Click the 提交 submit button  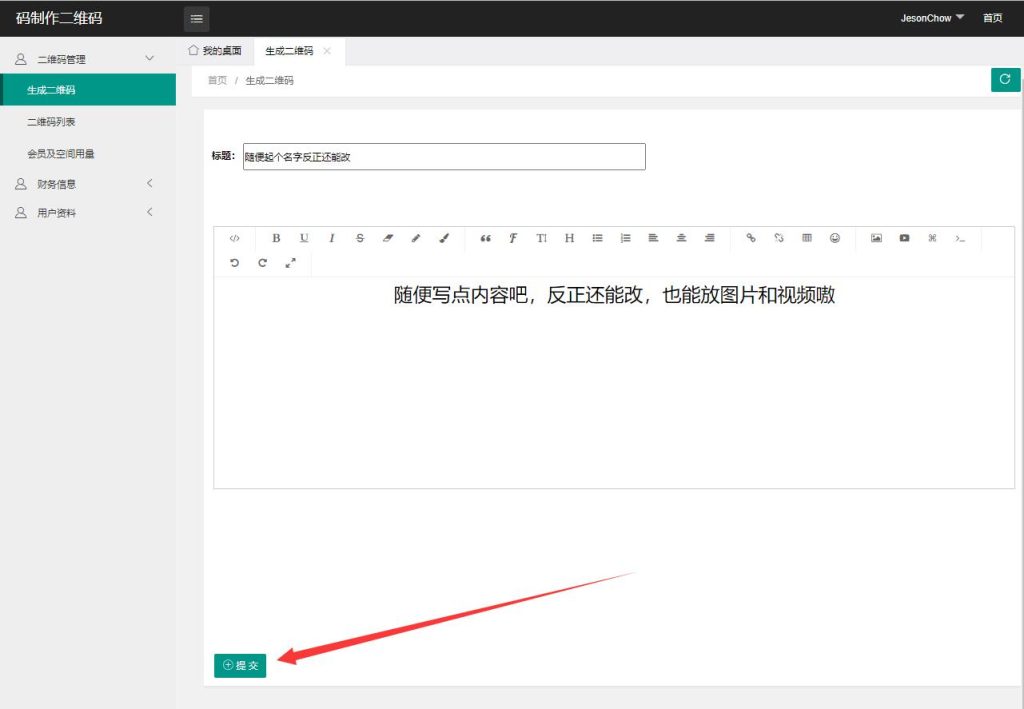point(240,665)
